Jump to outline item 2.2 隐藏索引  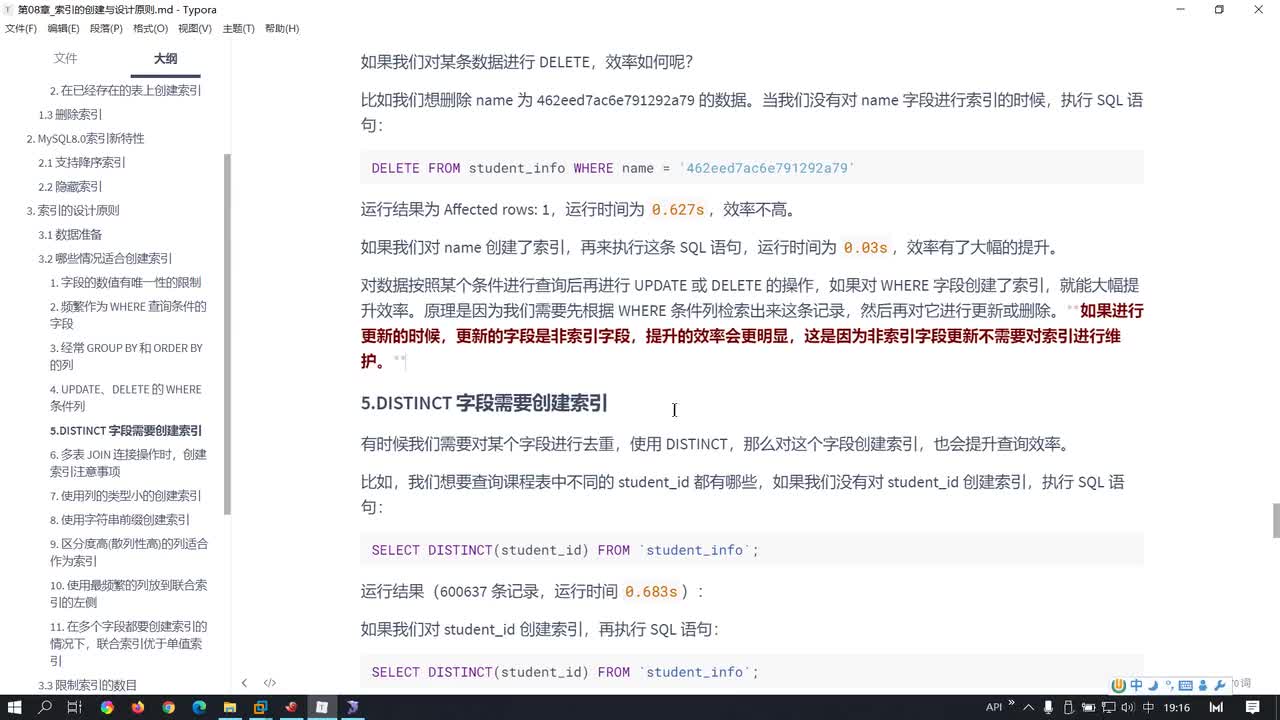[70, 186]
